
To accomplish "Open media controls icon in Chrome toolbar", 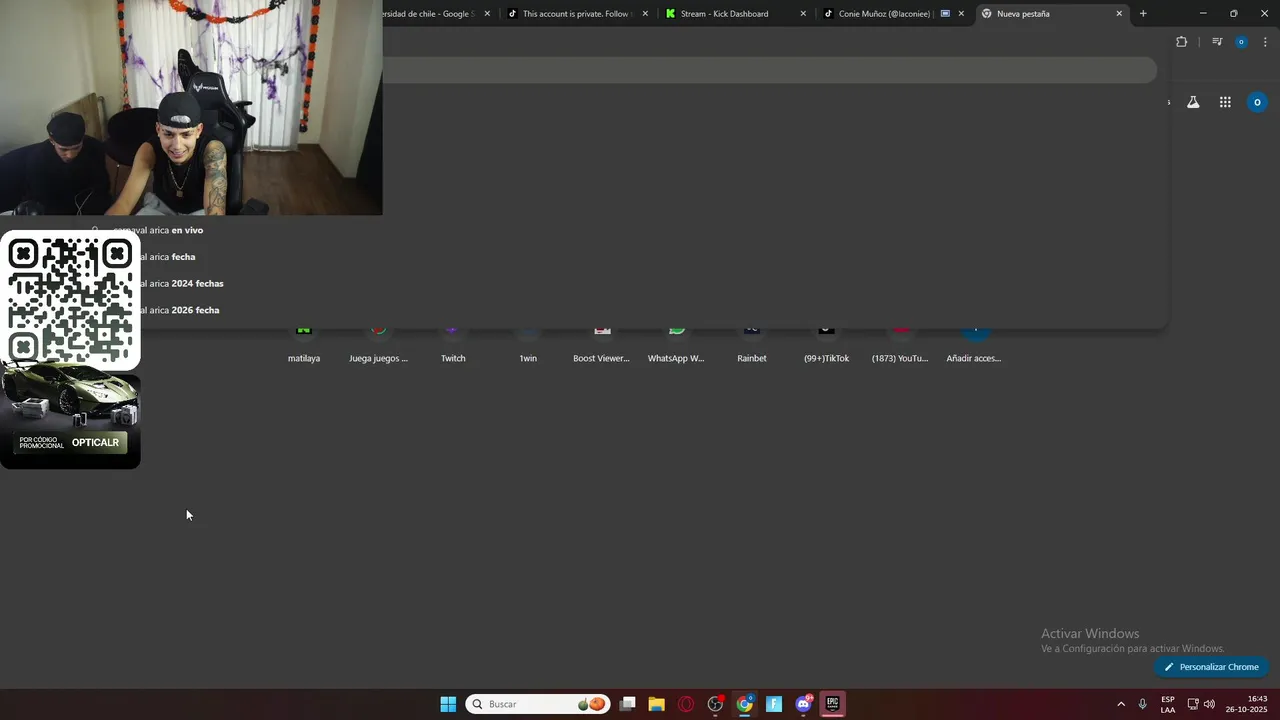I will pyautogui.click(x=1217, y=42).
